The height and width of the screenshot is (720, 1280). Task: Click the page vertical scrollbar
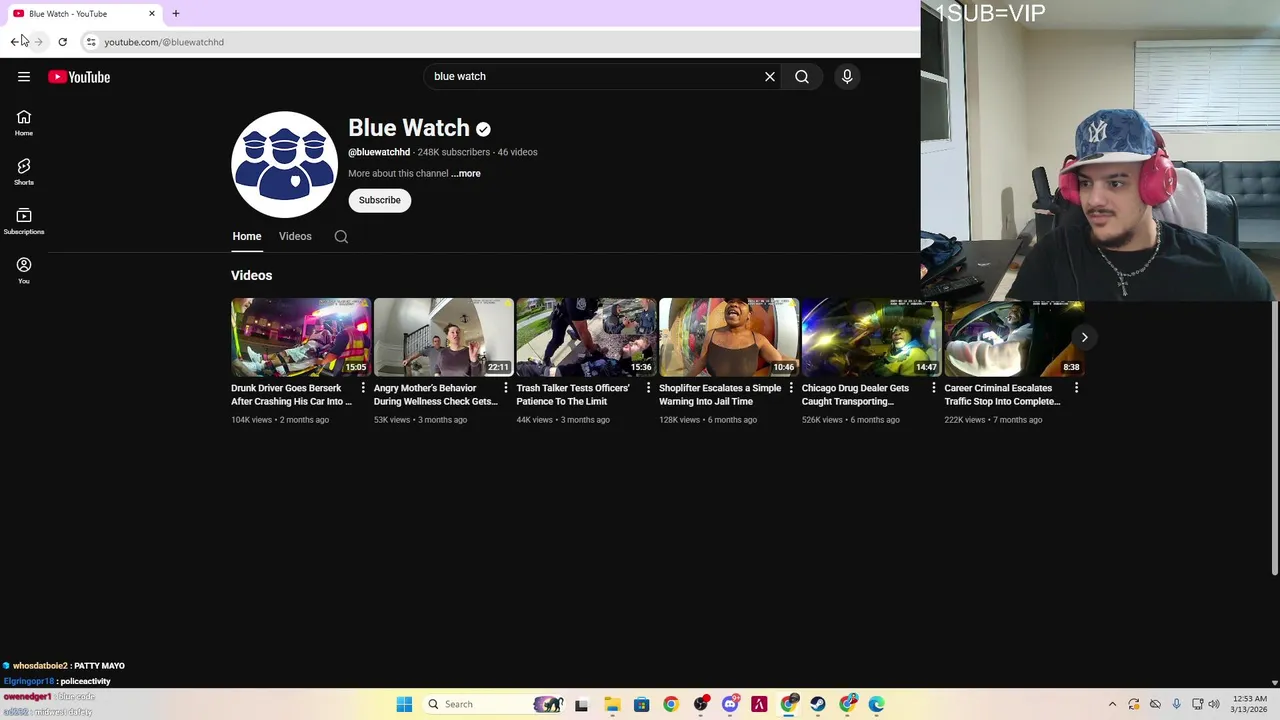click(x=1274, y=438)
